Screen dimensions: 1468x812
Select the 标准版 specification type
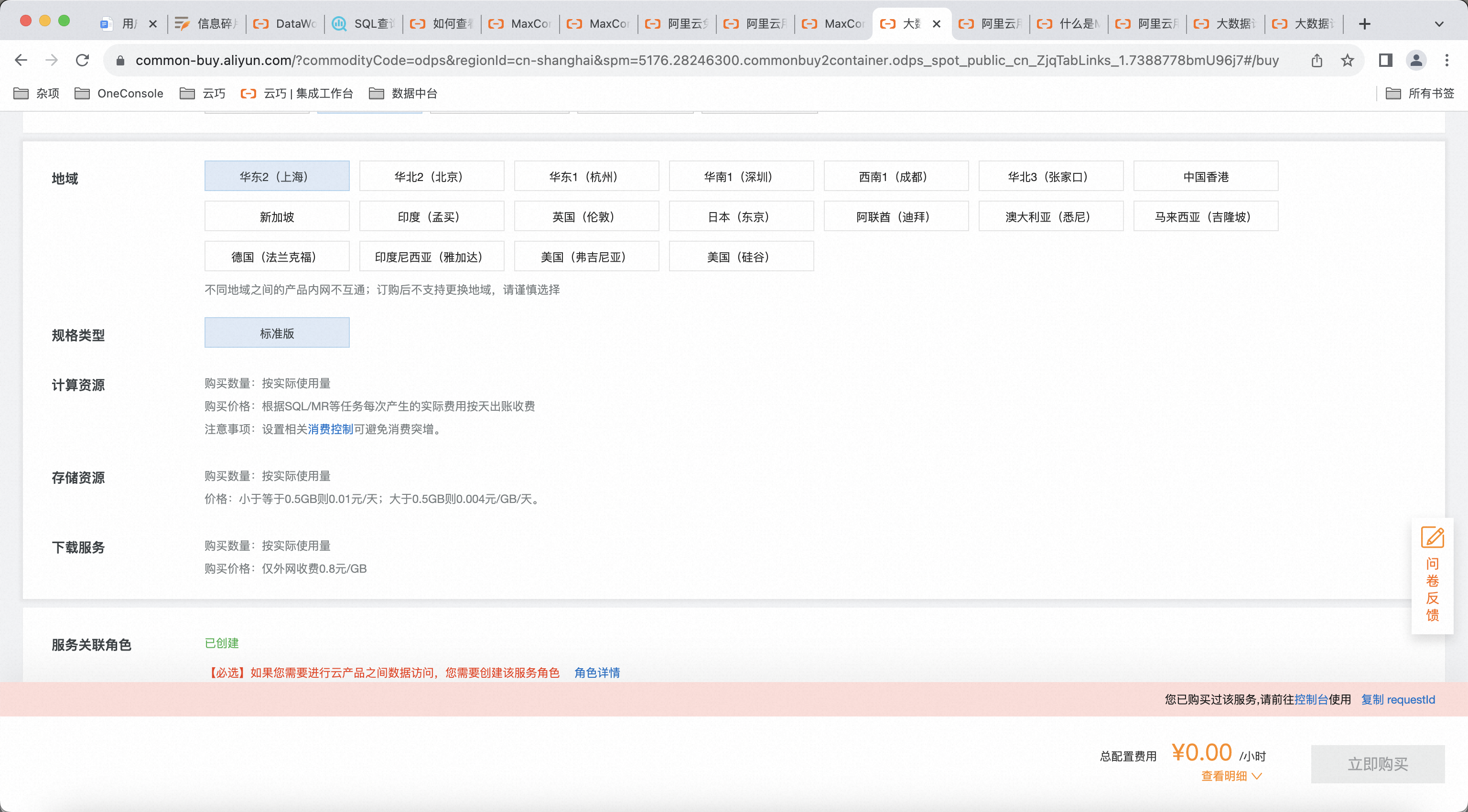pos(277,332)
